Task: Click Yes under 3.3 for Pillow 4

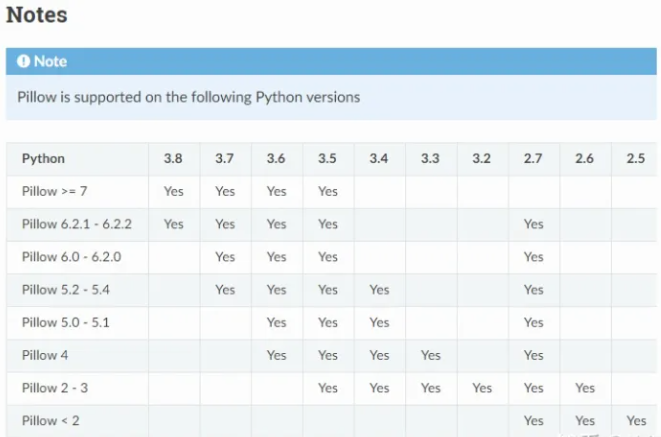Action: [430, 355]
